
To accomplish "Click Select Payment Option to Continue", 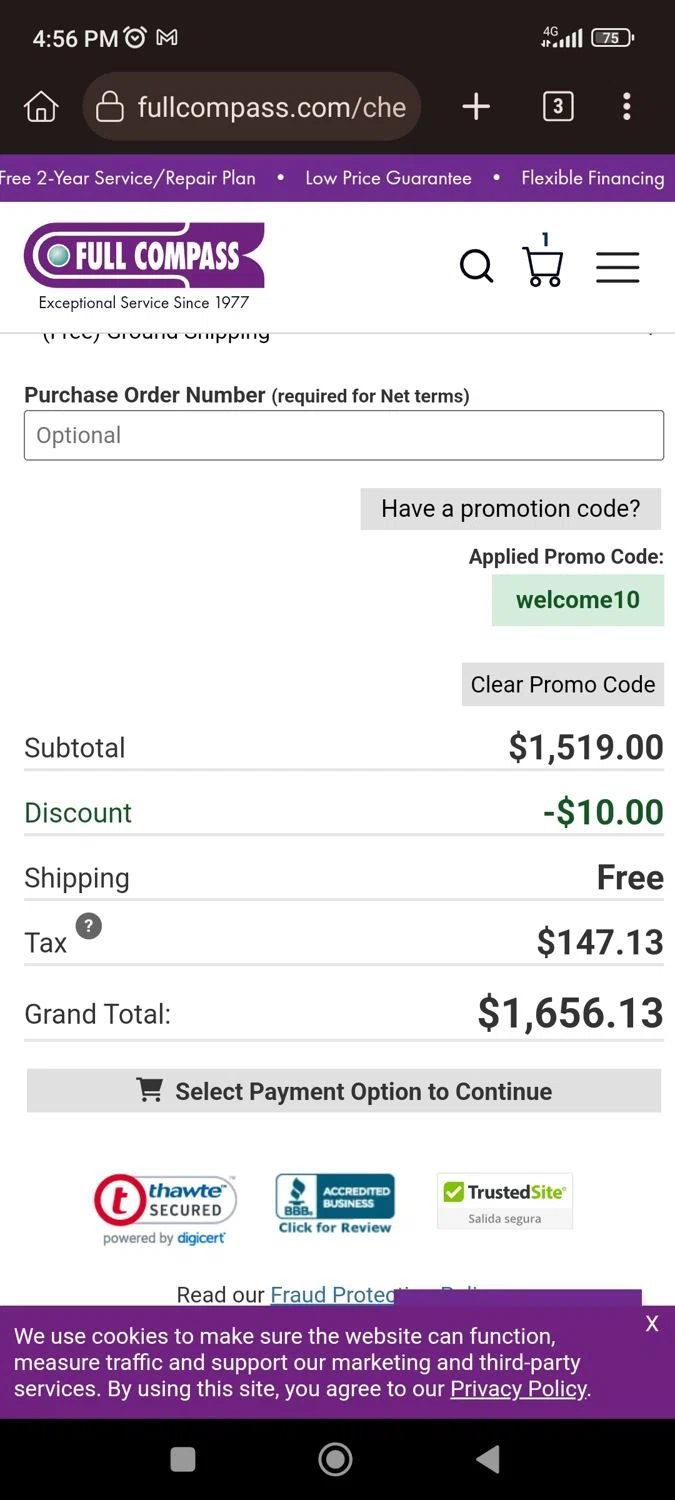I will [344, 1091].
